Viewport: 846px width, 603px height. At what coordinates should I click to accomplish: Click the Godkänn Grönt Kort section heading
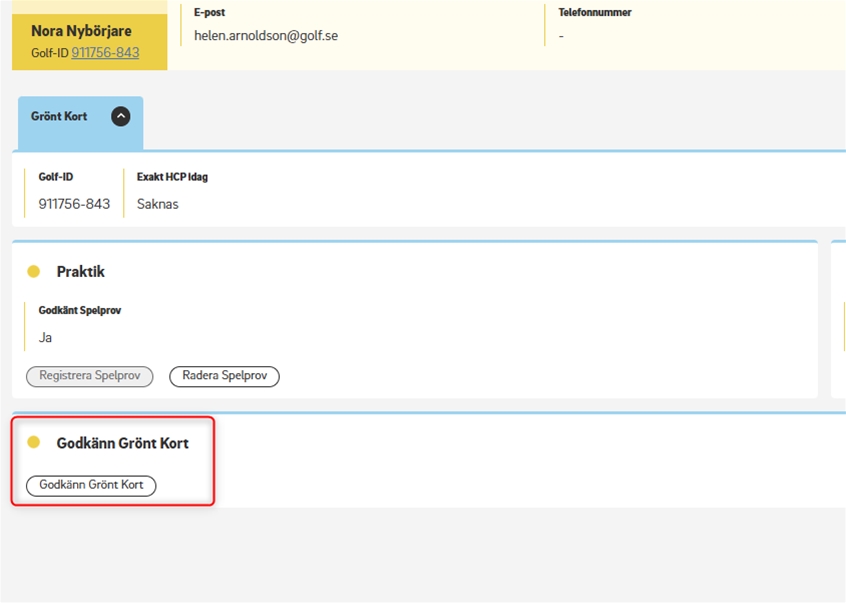coord(122,443)
